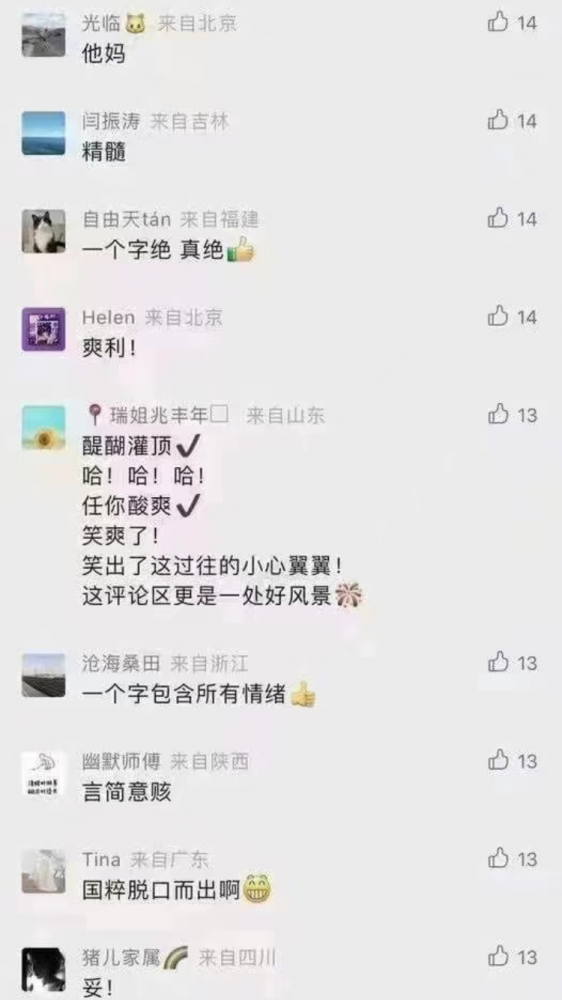The height and width of the screenshot is (1000, 562).
Task: Open username 沧海桑田
Action: (x=121, y=664)
